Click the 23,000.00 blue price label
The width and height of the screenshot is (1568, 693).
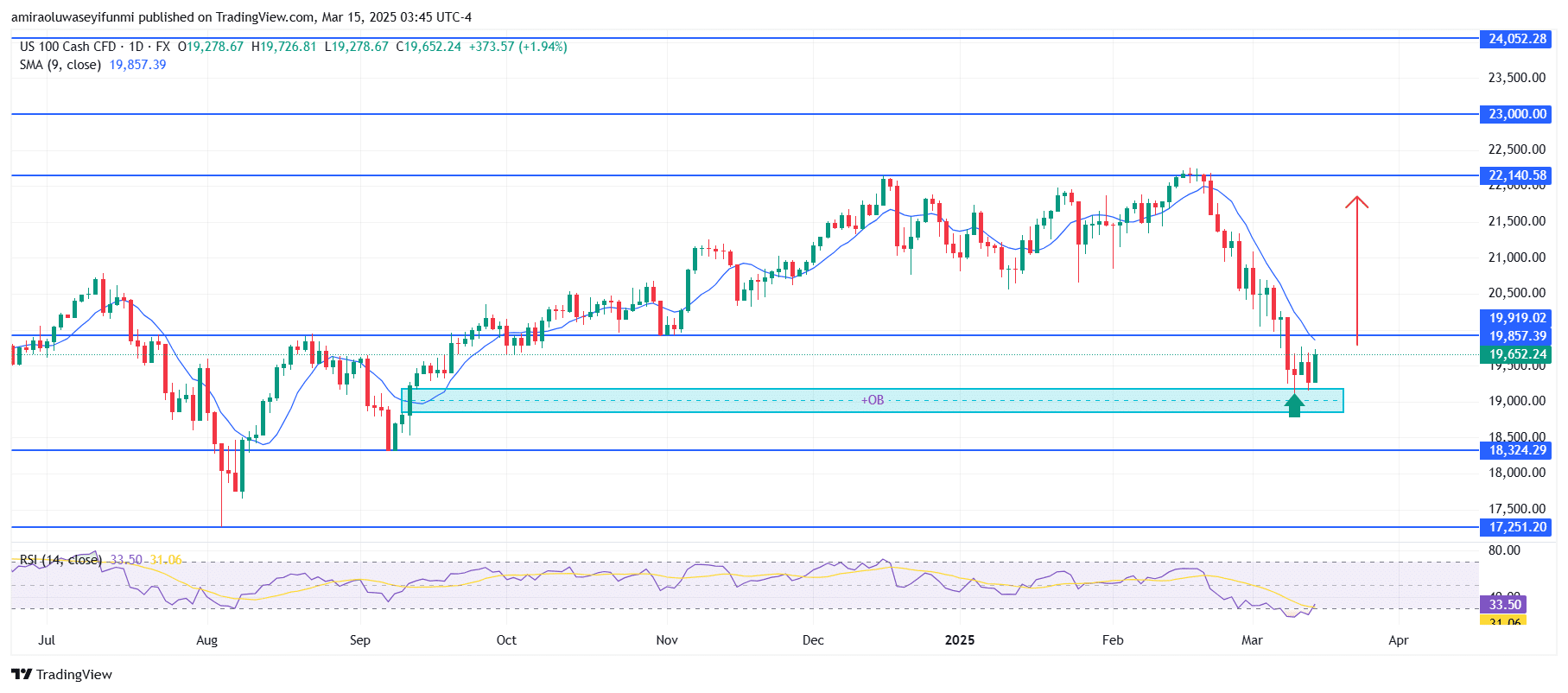tap(1516, 114)
